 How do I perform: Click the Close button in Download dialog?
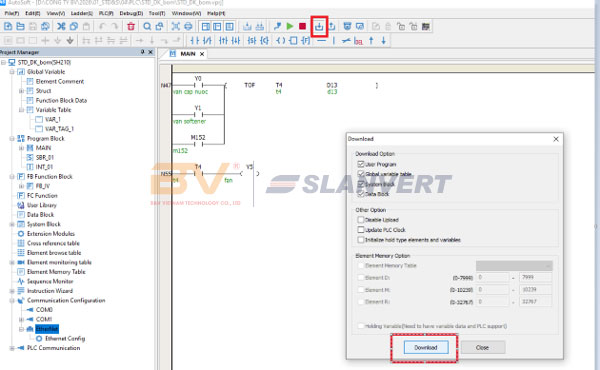point(483,347)
